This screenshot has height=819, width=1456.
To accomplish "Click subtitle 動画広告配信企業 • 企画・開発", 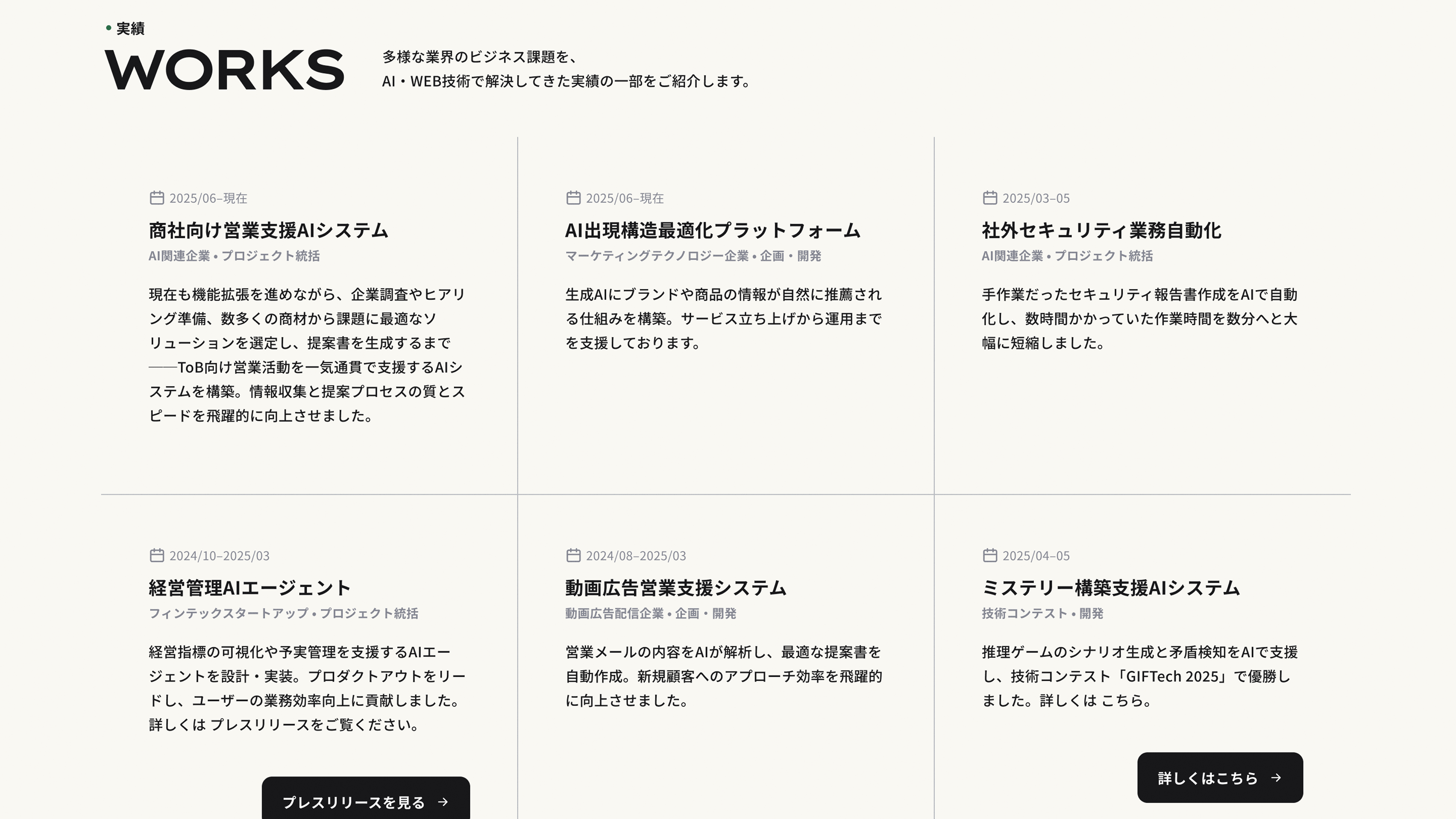I will (651, 613).
